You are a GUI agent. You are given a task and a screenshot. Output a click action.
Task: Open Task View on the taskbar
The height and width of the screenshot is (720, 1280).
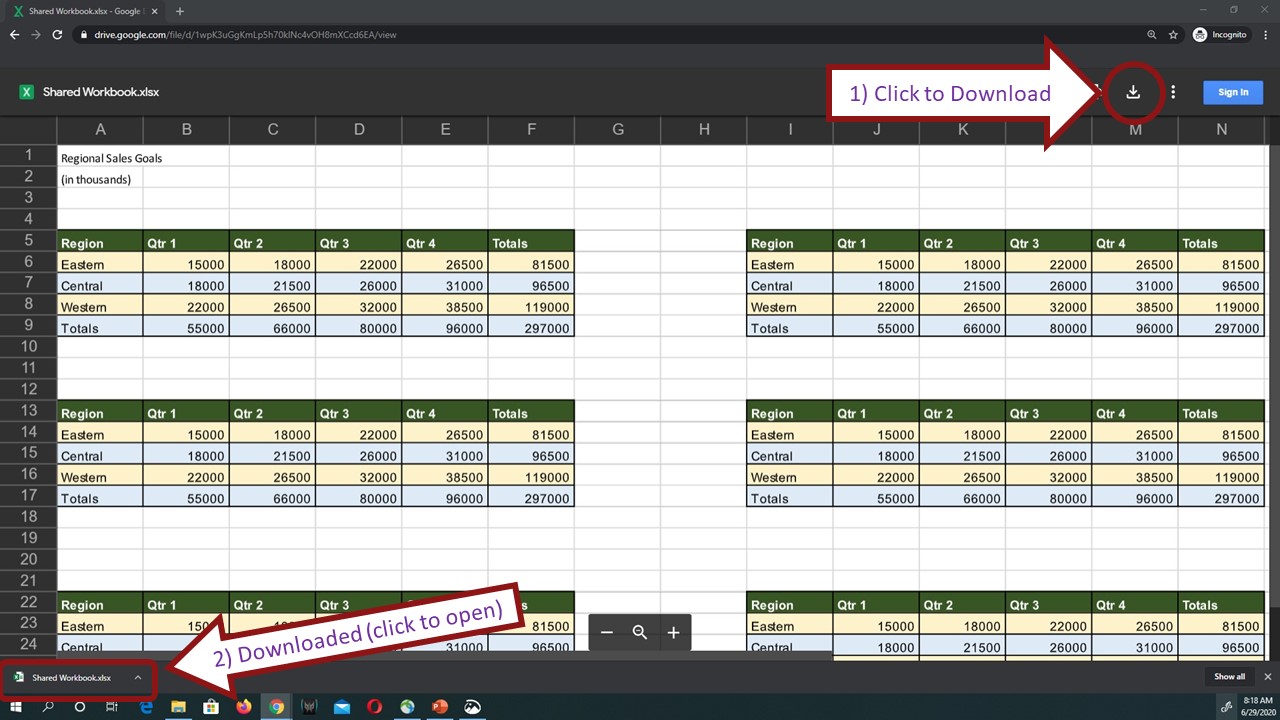(112, 707)
